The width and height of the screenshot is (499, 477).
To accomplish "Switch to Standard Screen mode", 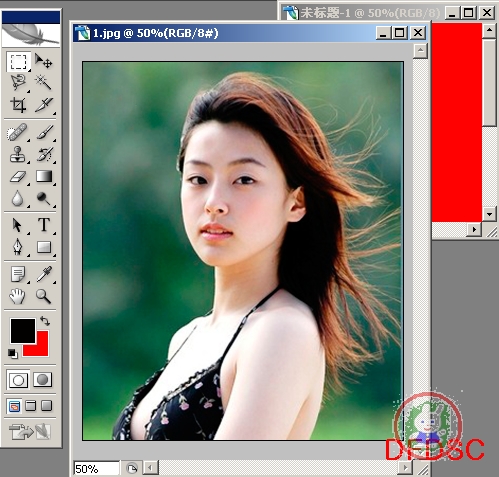I will pos(14,406).
